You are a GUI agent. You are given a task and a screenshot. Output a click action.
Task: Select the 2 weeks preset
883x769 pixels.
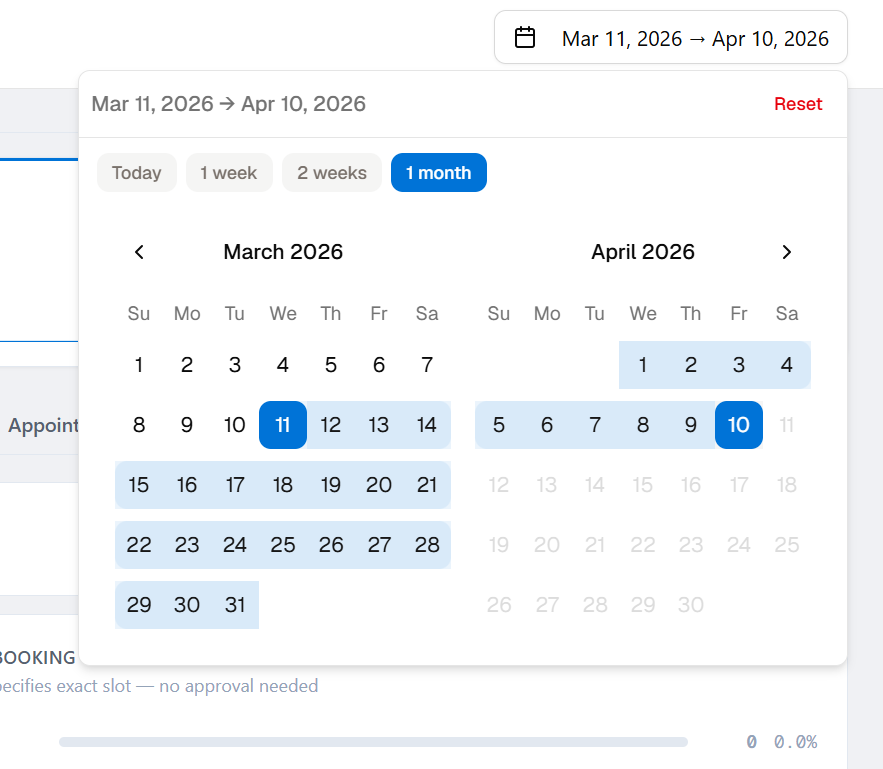tap(331, 172)
